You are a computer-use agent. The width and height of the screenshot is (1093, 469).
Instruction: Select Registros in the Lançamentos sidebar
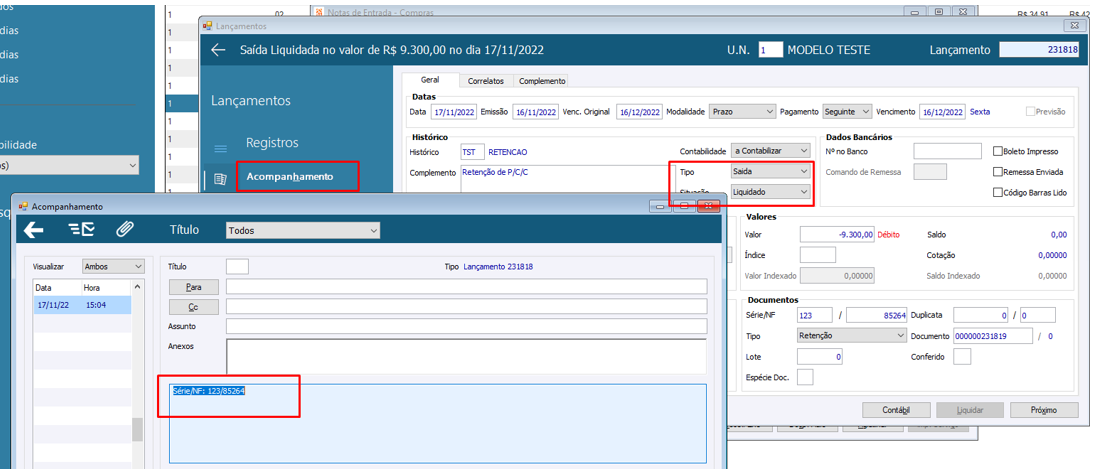[272, 142]
